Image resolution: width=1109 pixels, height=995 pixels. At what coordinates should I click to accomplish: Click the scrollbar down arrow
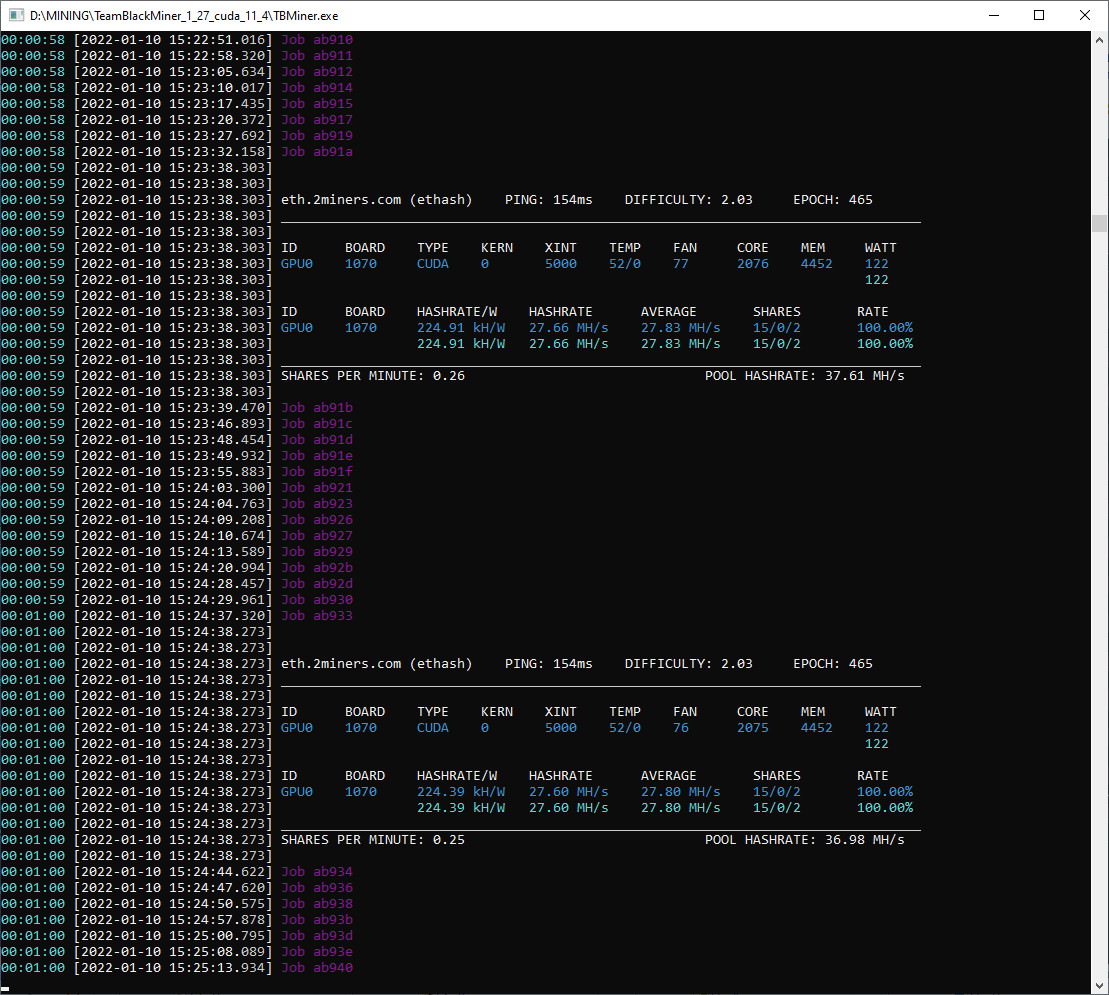click(1100, 985)
